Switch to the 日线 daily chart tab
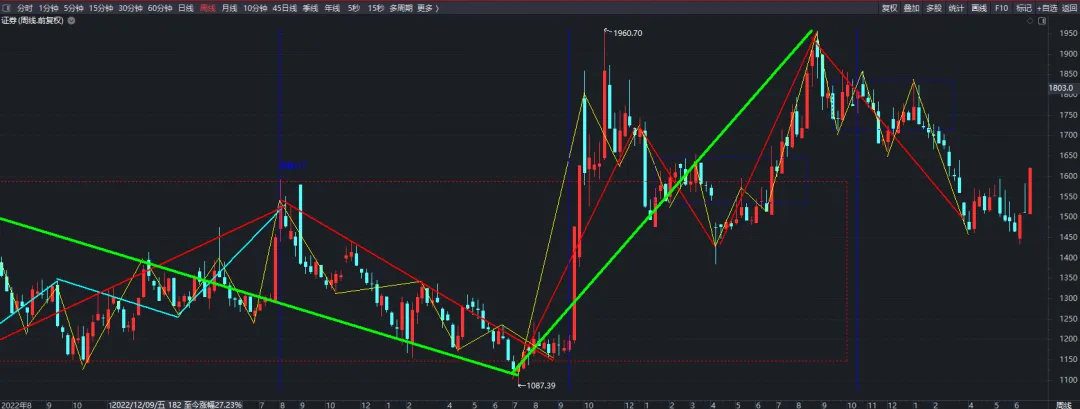The width and height of the screenshot is (1080, 409). tap(185, 8)
